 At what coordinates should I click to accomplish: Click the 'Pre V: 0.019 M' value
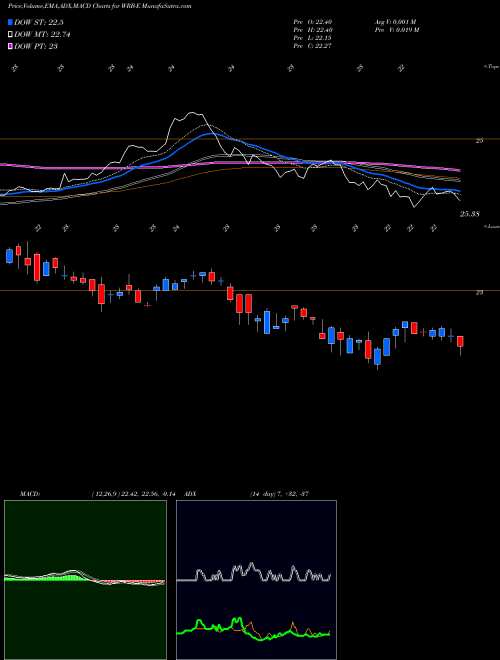(396, 30)
